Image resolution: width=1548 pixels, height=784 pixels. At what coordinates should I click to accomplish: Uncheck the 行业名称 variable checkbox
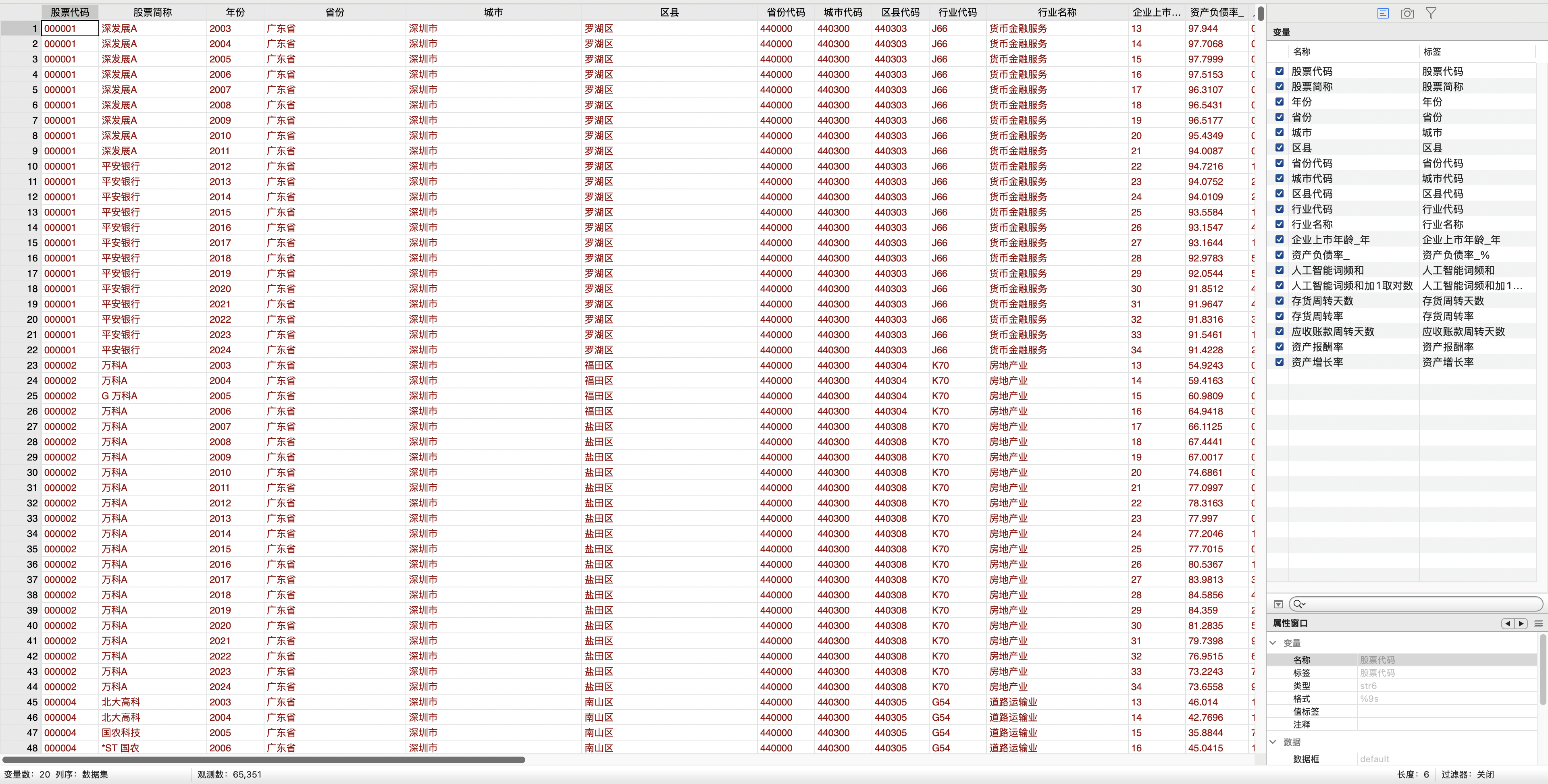[1280, 224]
